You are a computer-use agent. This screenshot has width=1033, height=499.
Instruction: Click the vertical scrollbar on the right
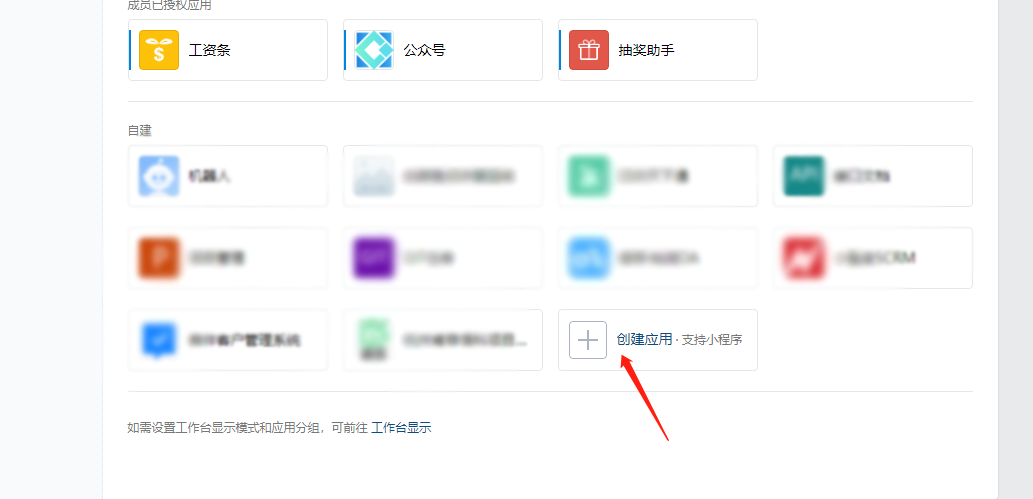point(1015,249)
